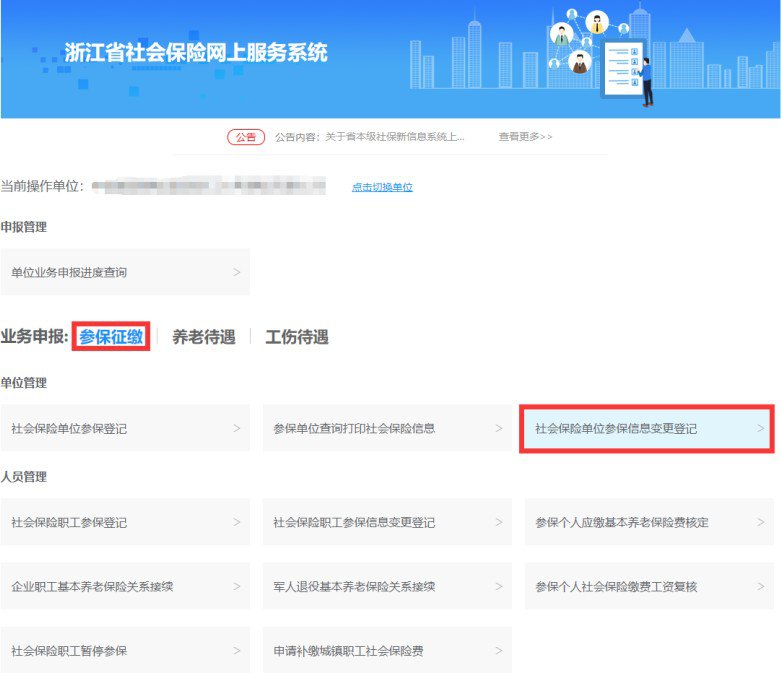Open 查看更多 announcements link
781x673 pixels.
525,137
